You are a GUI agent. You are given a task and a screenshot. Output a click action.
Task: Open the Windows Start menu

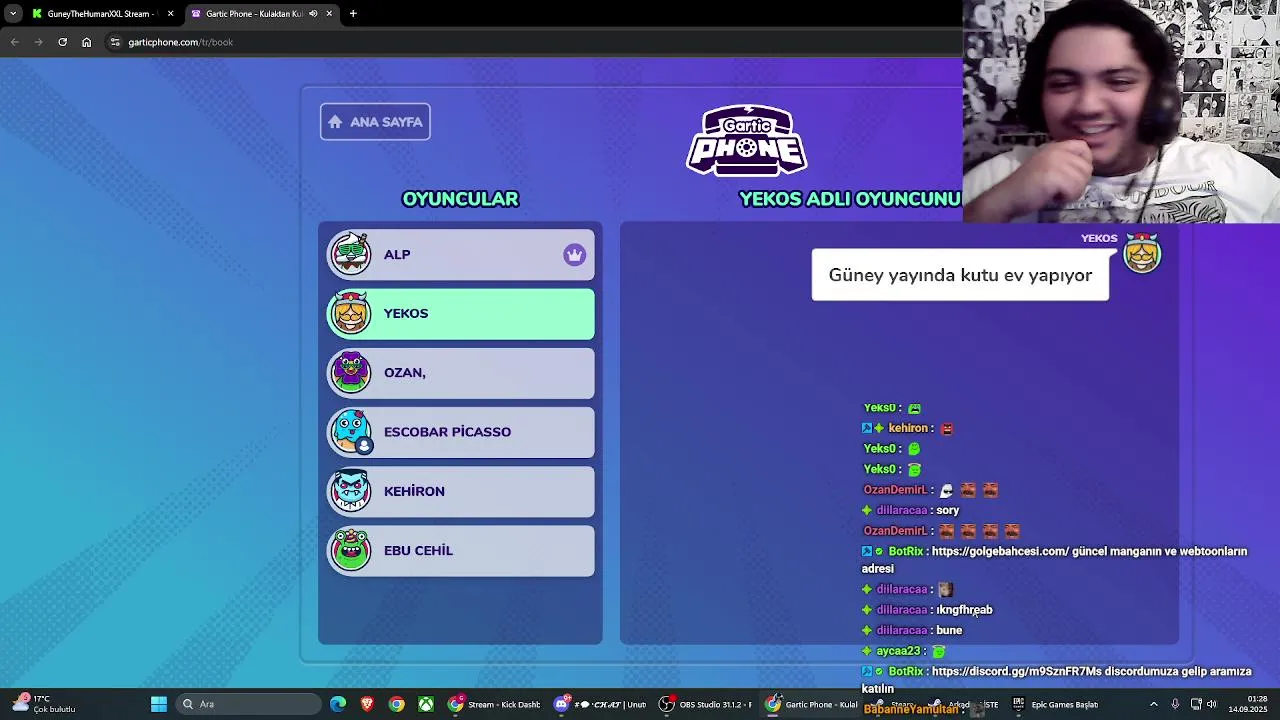pos(159,704)
